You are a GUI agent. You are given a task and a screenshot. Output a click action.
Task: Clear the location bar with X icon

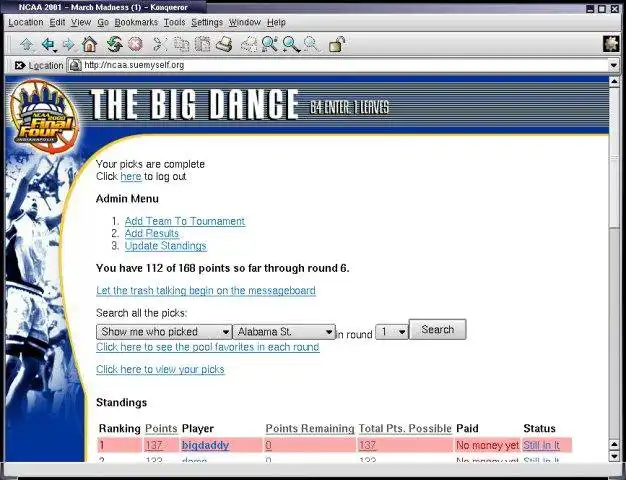click(x=19, y=65)
